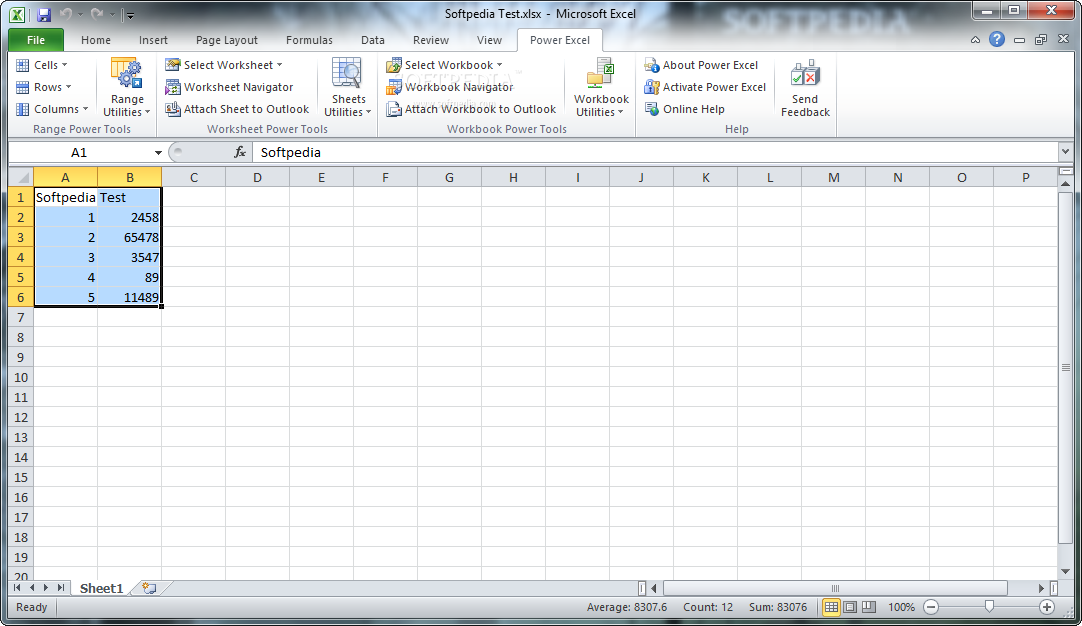Screen dimensions: 1082x626
Task: Click the Insert Function fx button
Action: pyautogui.click(x=239, y=153)
